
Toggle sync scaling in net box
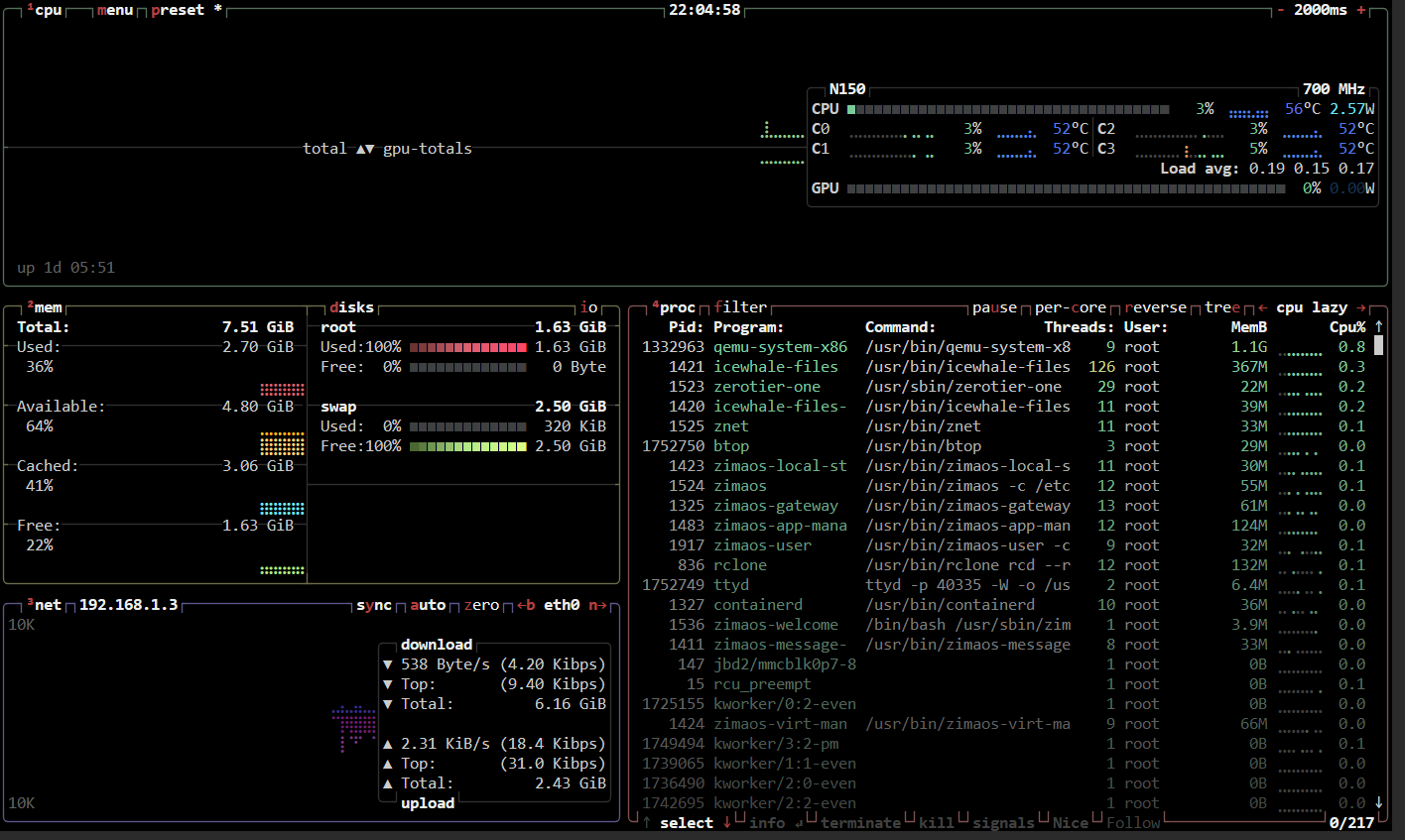click(x=374, y=605)
